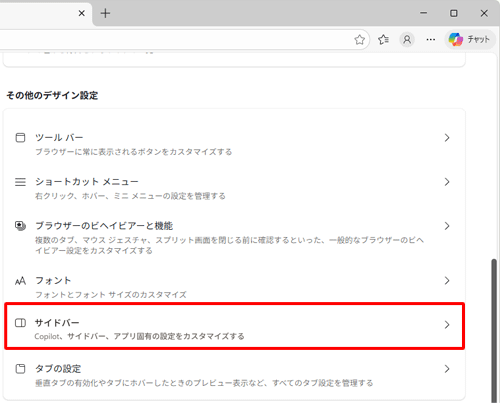Click the サイドバー panel icon
This screenshot has width=500, height=403.
20,323
